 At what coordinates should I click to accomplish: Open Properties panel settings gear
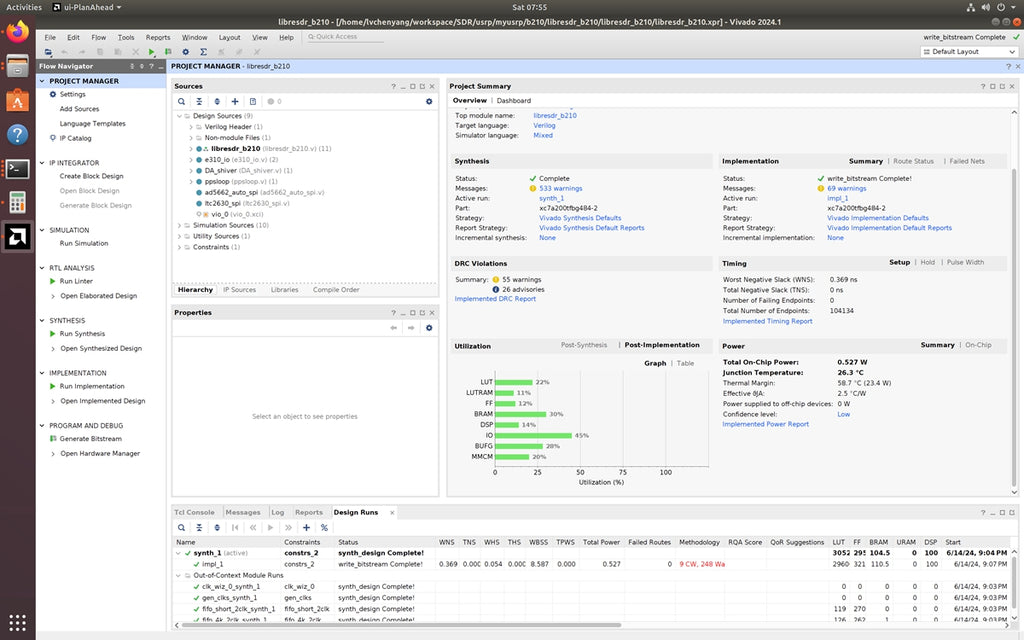429,328
